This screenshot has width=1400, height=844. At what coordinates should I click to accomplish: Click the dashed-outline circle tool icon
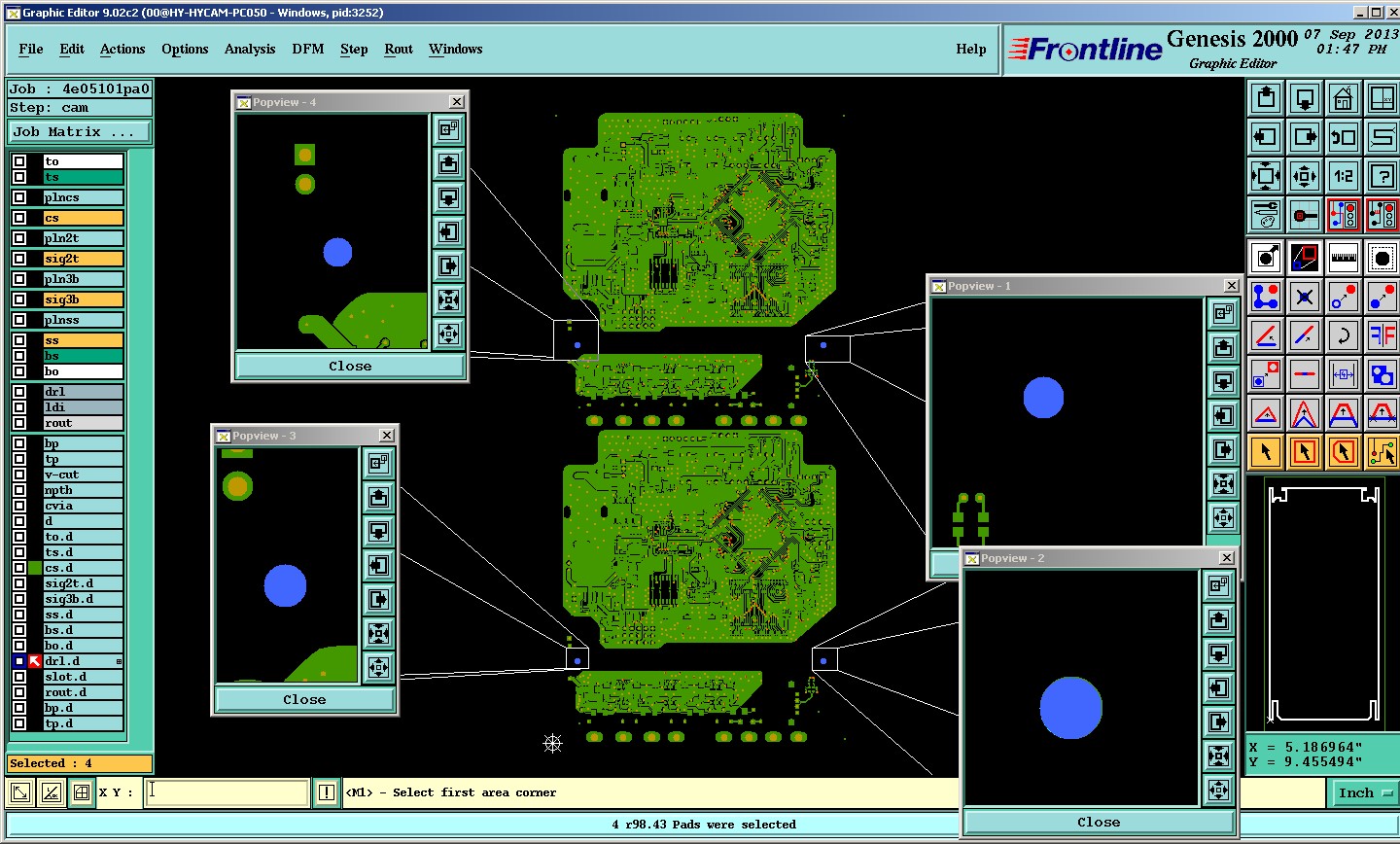[x=1382, y=258]
